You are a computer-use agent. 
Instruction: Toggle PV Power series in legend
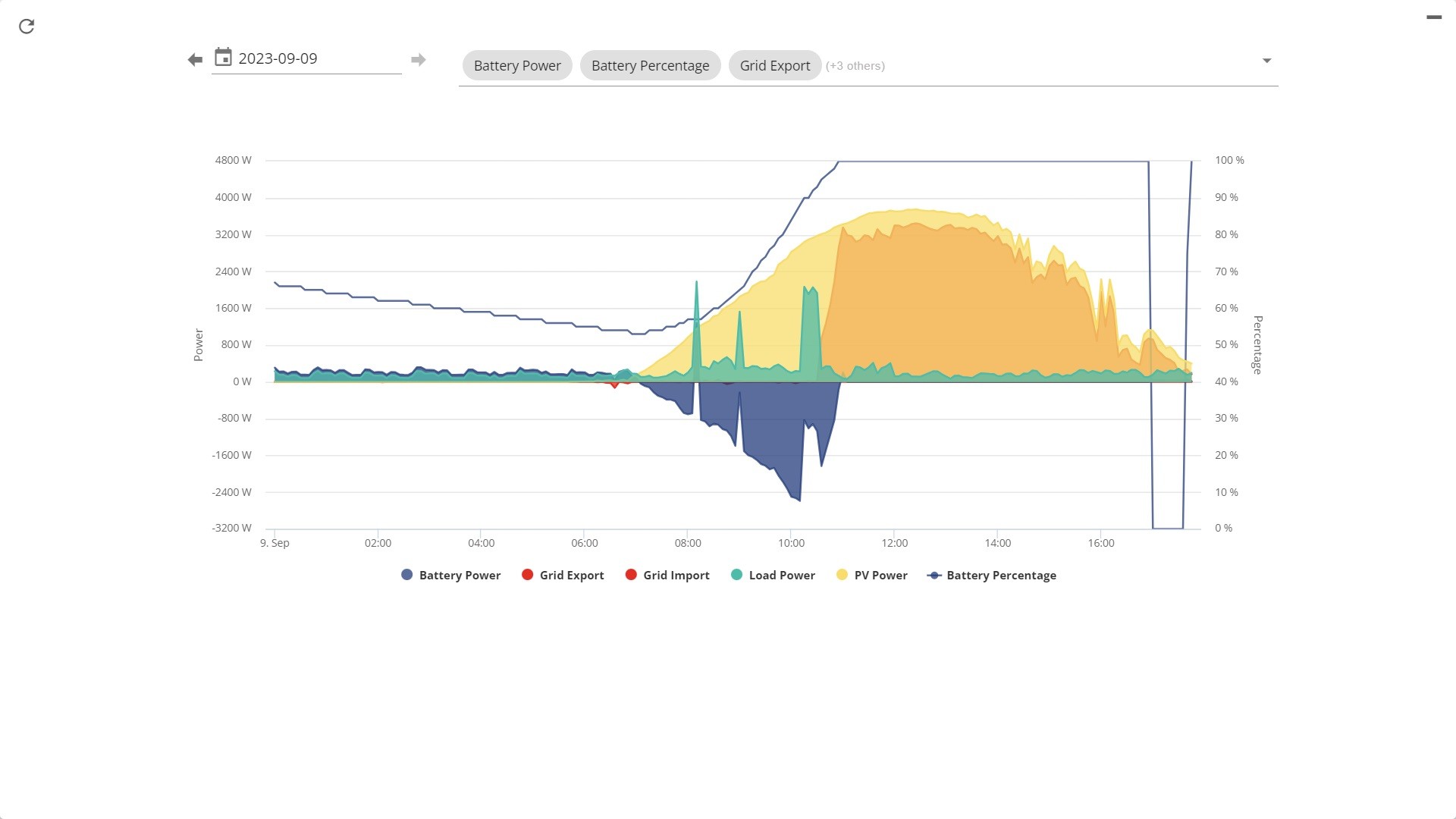[x=872, y=576]
